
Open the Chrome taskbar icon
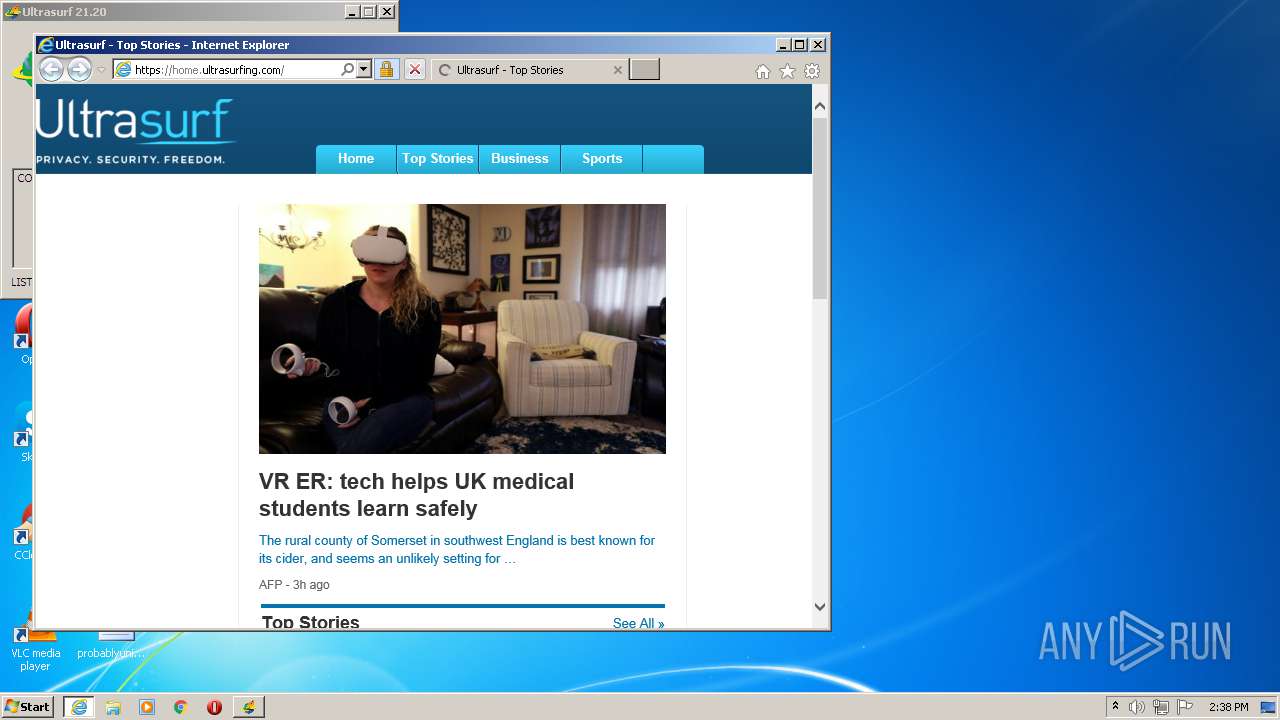[180, 707]
